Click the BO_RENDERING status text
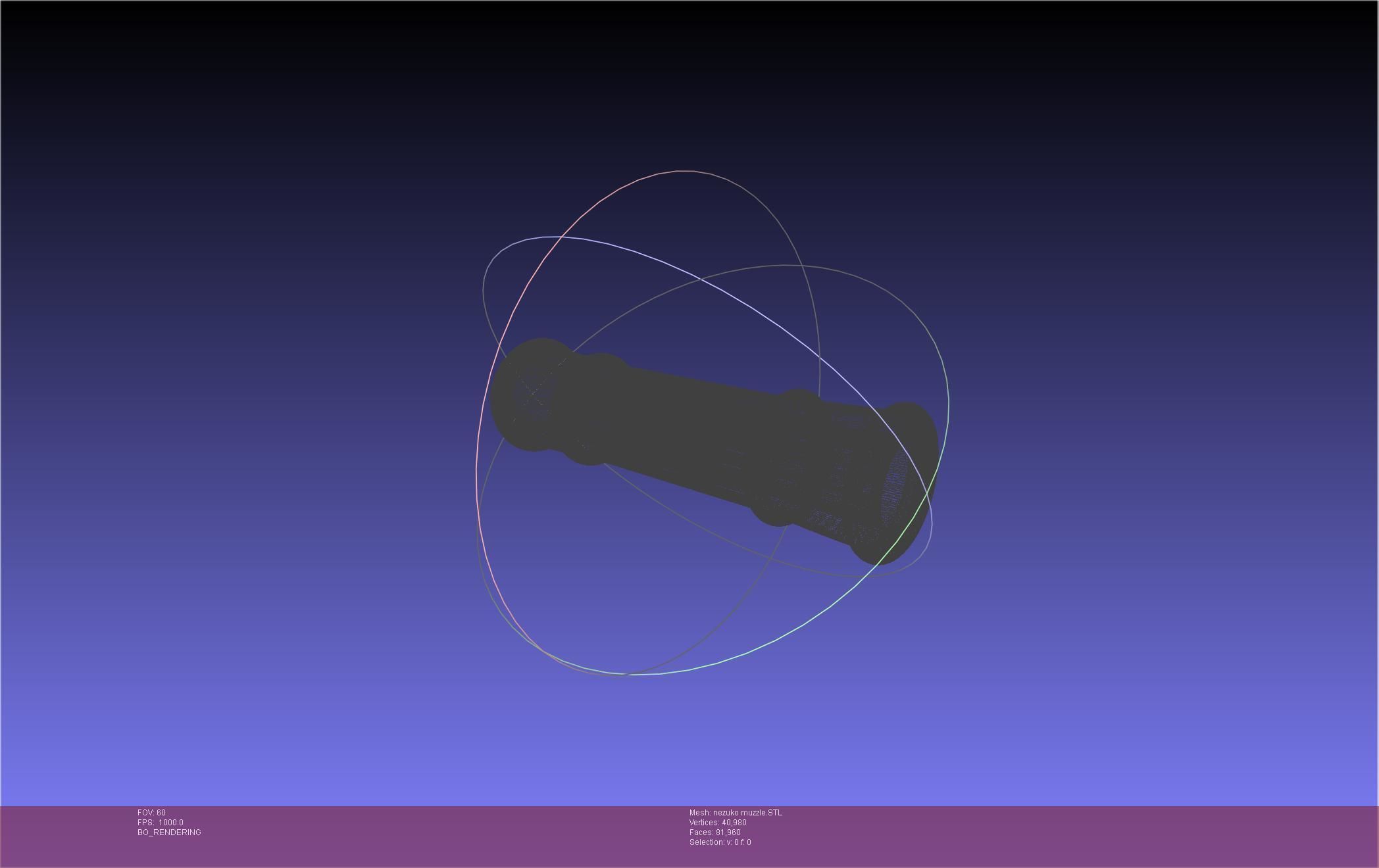 click(x=169, y=832)
